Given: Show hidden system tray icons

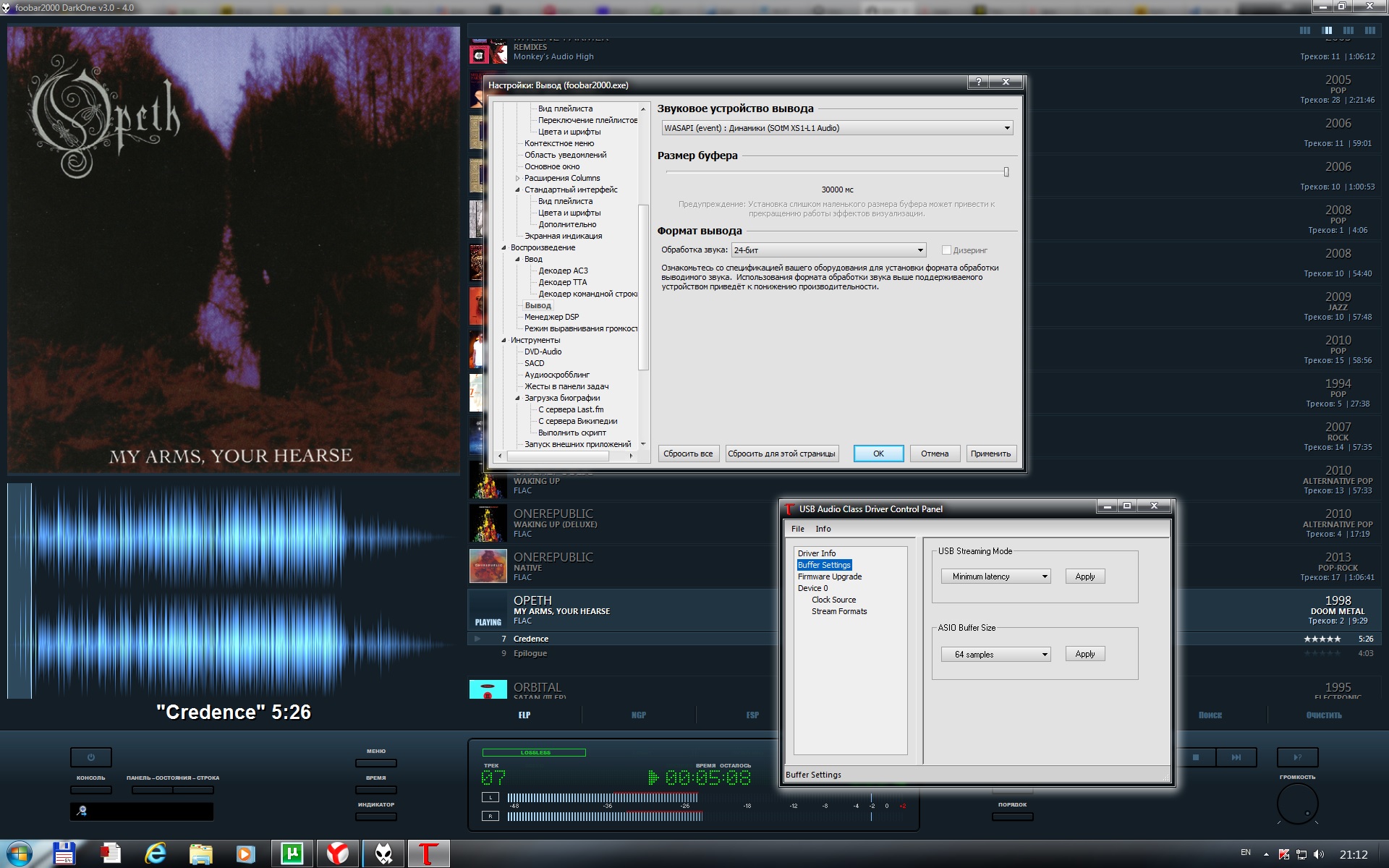Looking at the screenshot, I should (x=1266, y=854).
